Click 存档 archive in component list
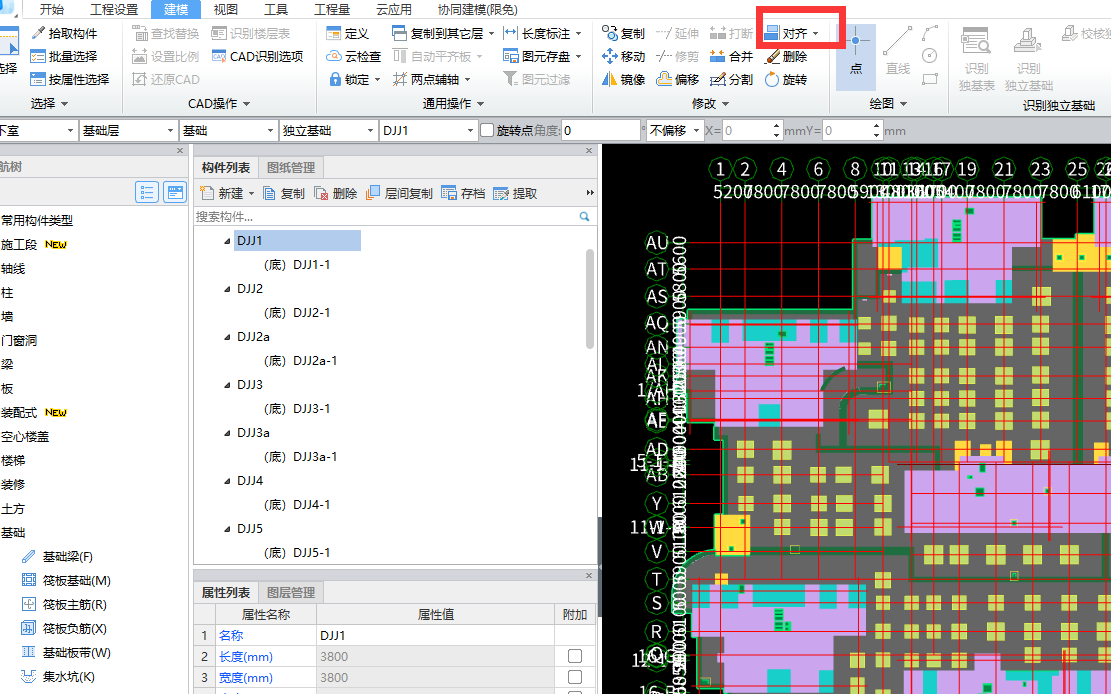The image size is (1111, 694). (463, 193)
